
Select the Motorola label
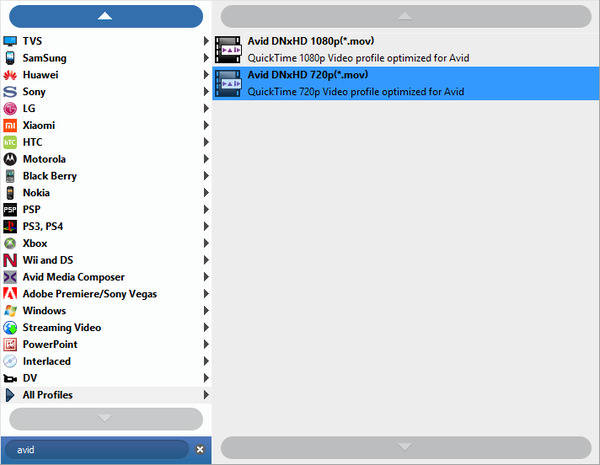[44, 159]
